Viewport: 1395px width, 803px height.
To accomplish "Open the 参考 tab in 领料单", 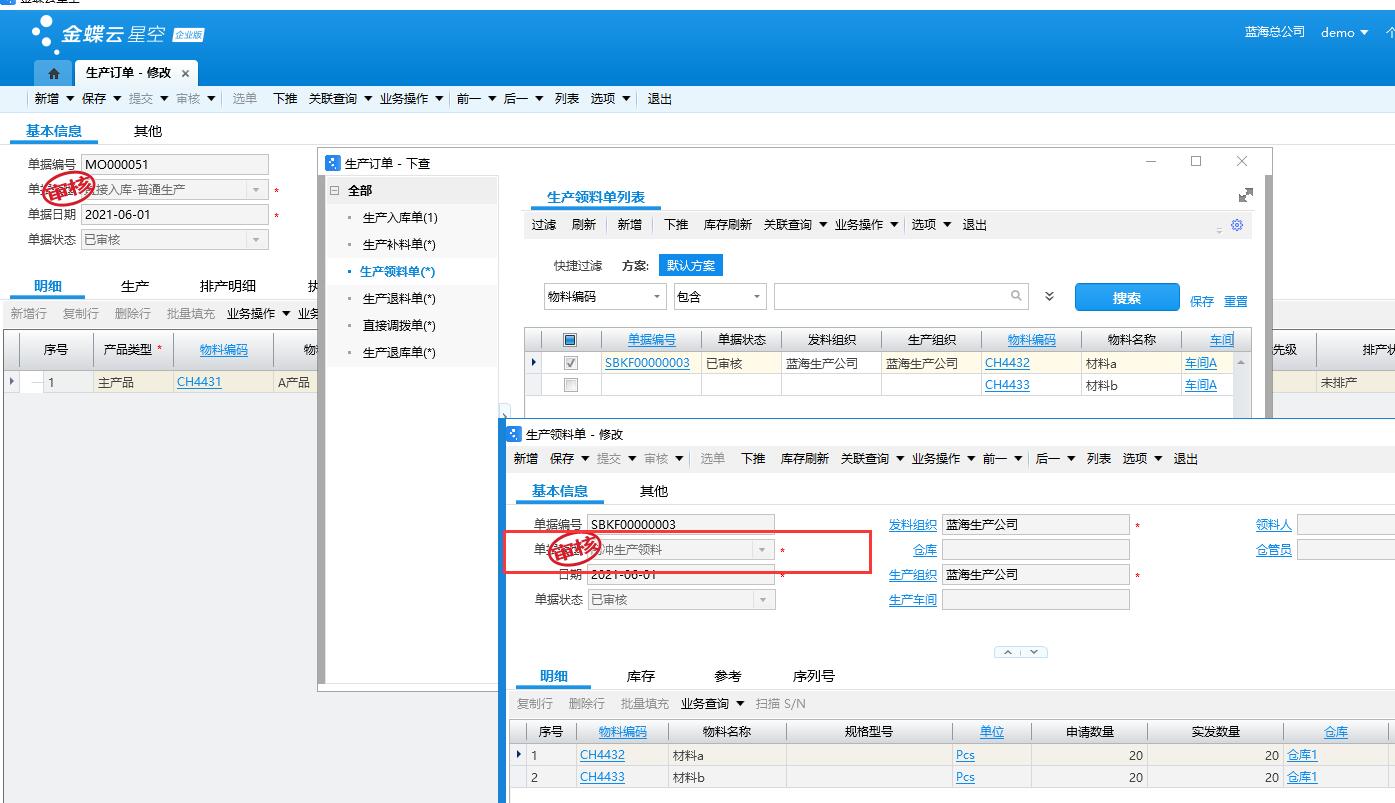I will pyautogui.click(x=728, y=676).
